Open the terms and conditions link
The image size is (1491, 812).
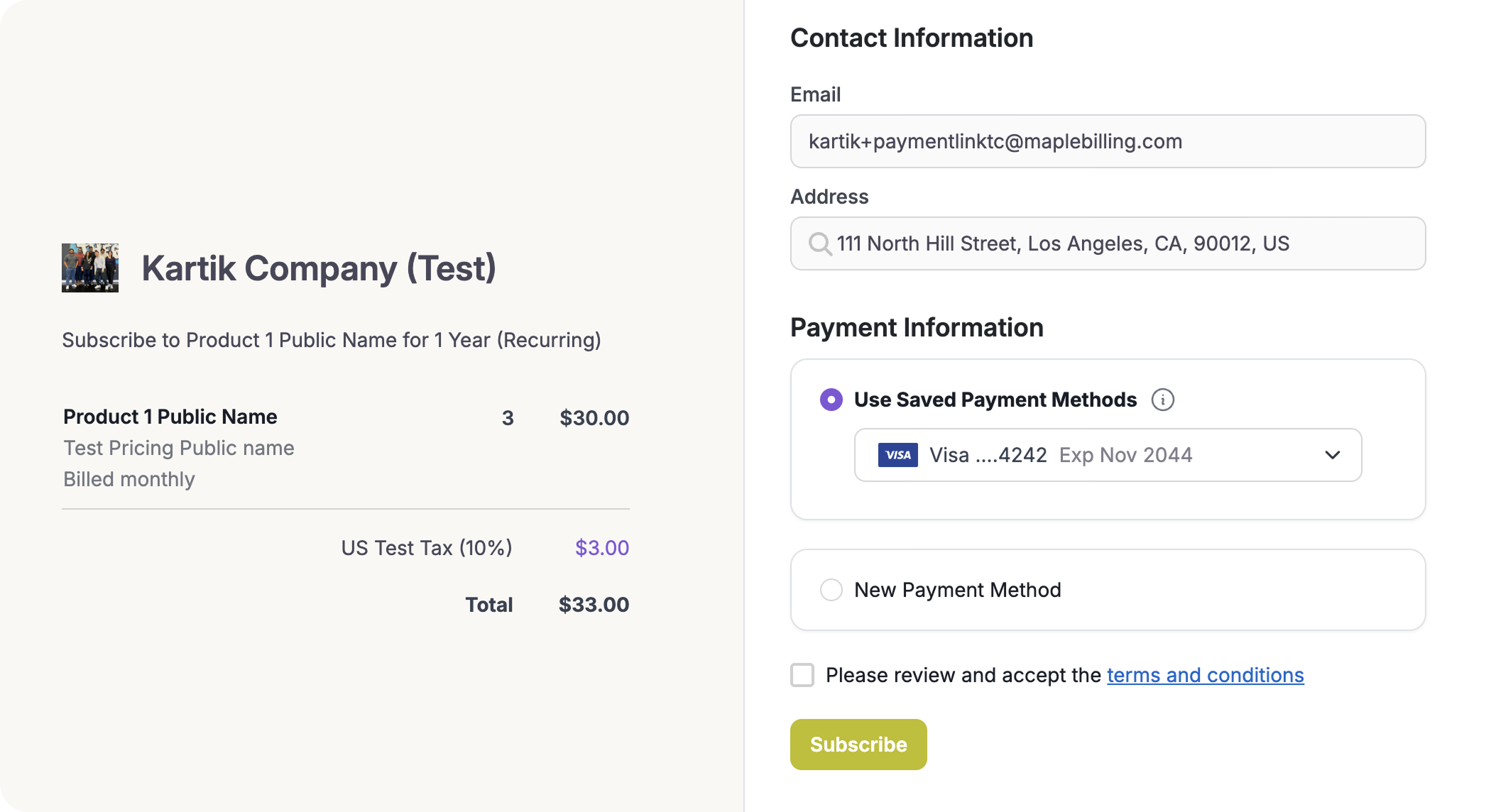[1205, 675]
